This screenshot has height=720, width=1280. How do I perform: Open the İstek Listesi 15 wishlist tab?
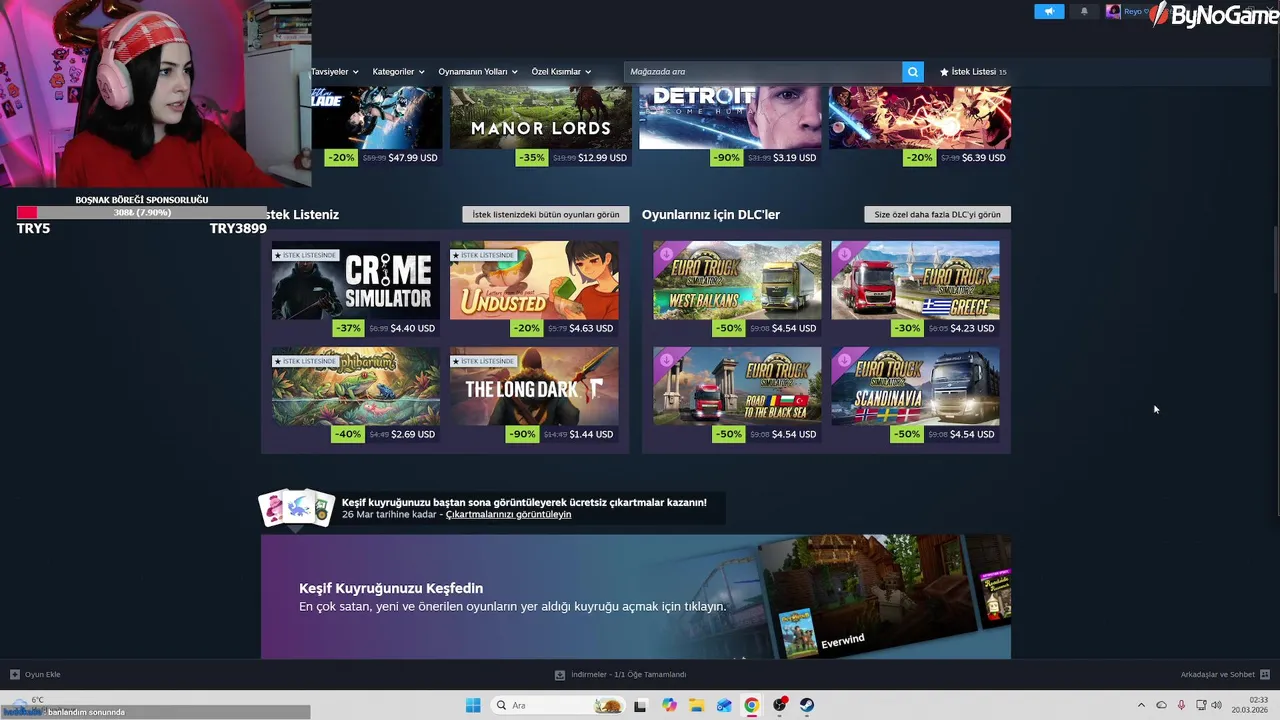pos(973,72)
